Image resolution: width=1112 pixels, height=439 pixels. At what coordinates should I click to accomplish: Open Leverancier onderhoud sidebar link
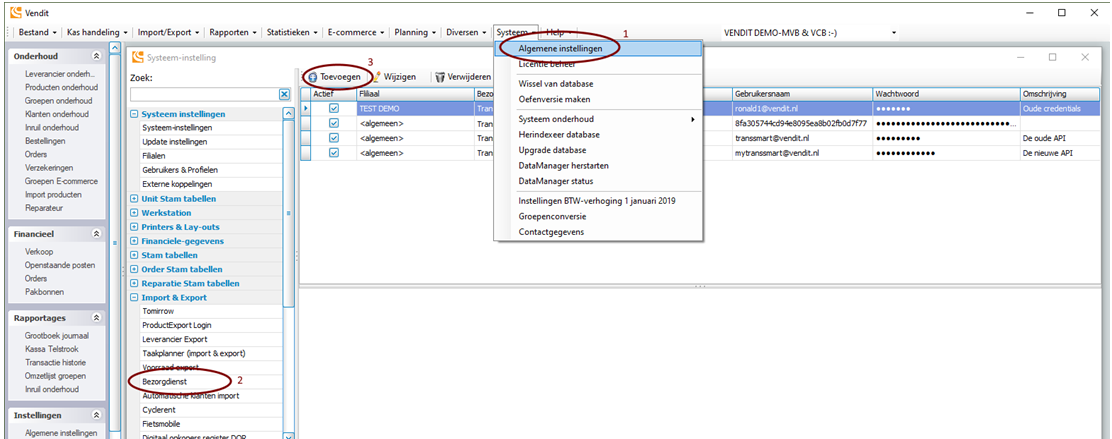(x=59, y=73)
